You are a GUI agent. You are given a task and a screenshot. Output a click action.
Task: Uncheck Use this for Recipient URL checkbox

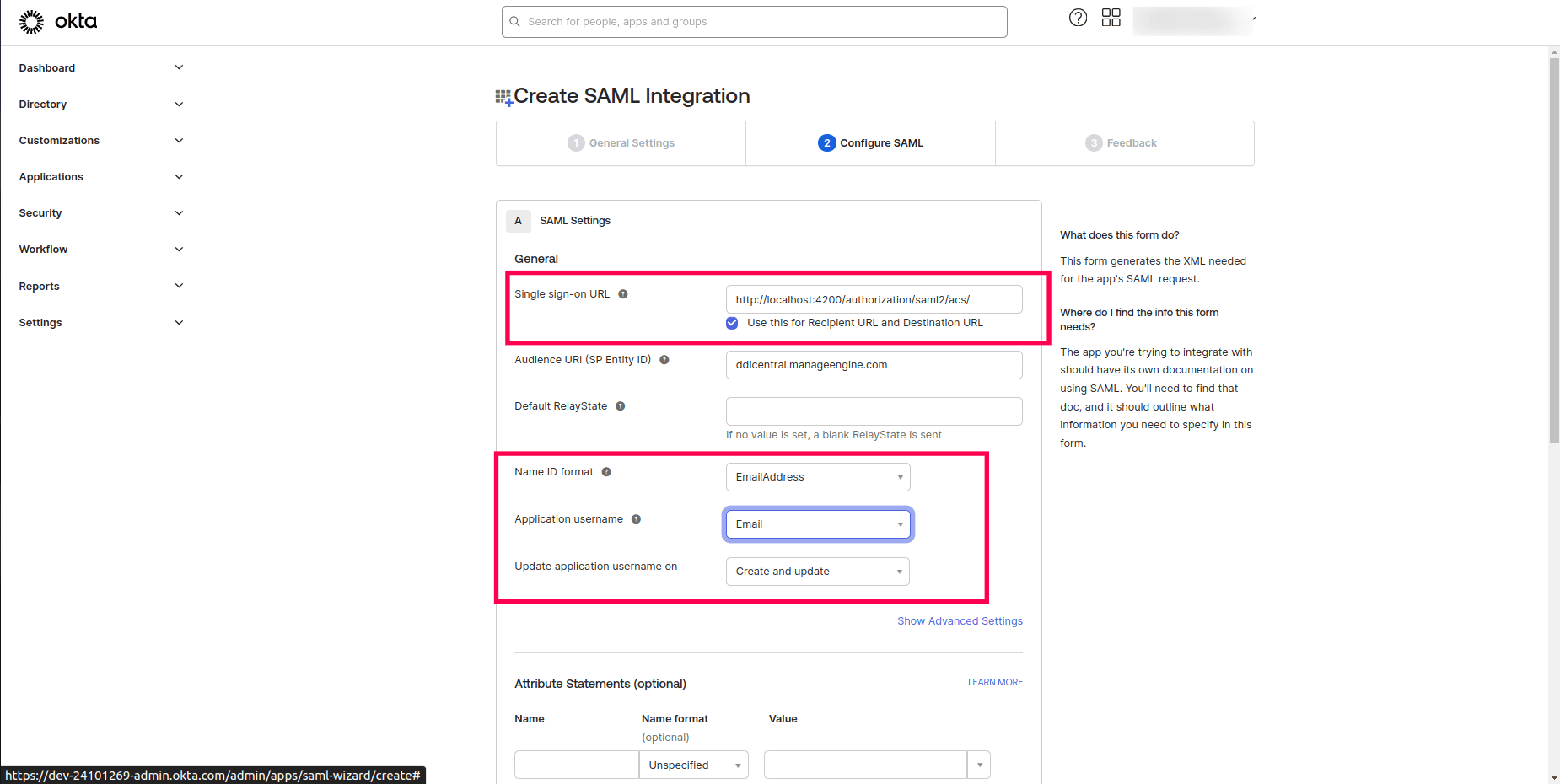pos(731,323)
